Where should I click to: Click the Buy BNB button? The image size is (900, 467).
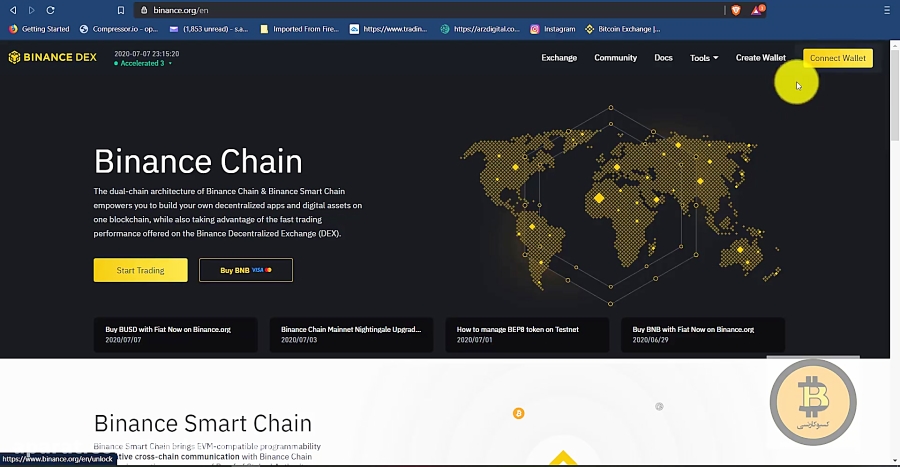(x=246, y=270)
